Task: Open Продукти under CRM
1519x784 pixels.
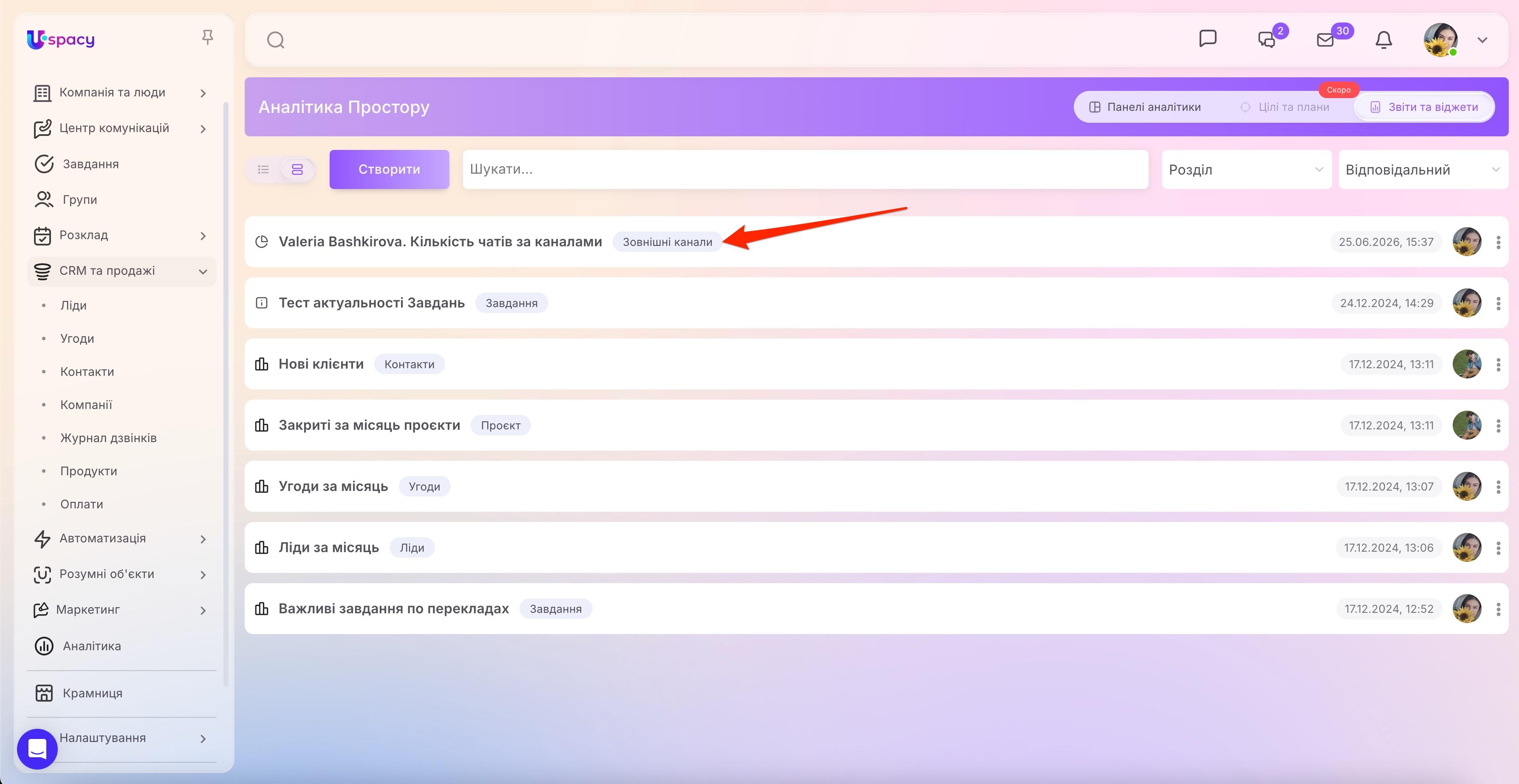Action: [88, 471]
